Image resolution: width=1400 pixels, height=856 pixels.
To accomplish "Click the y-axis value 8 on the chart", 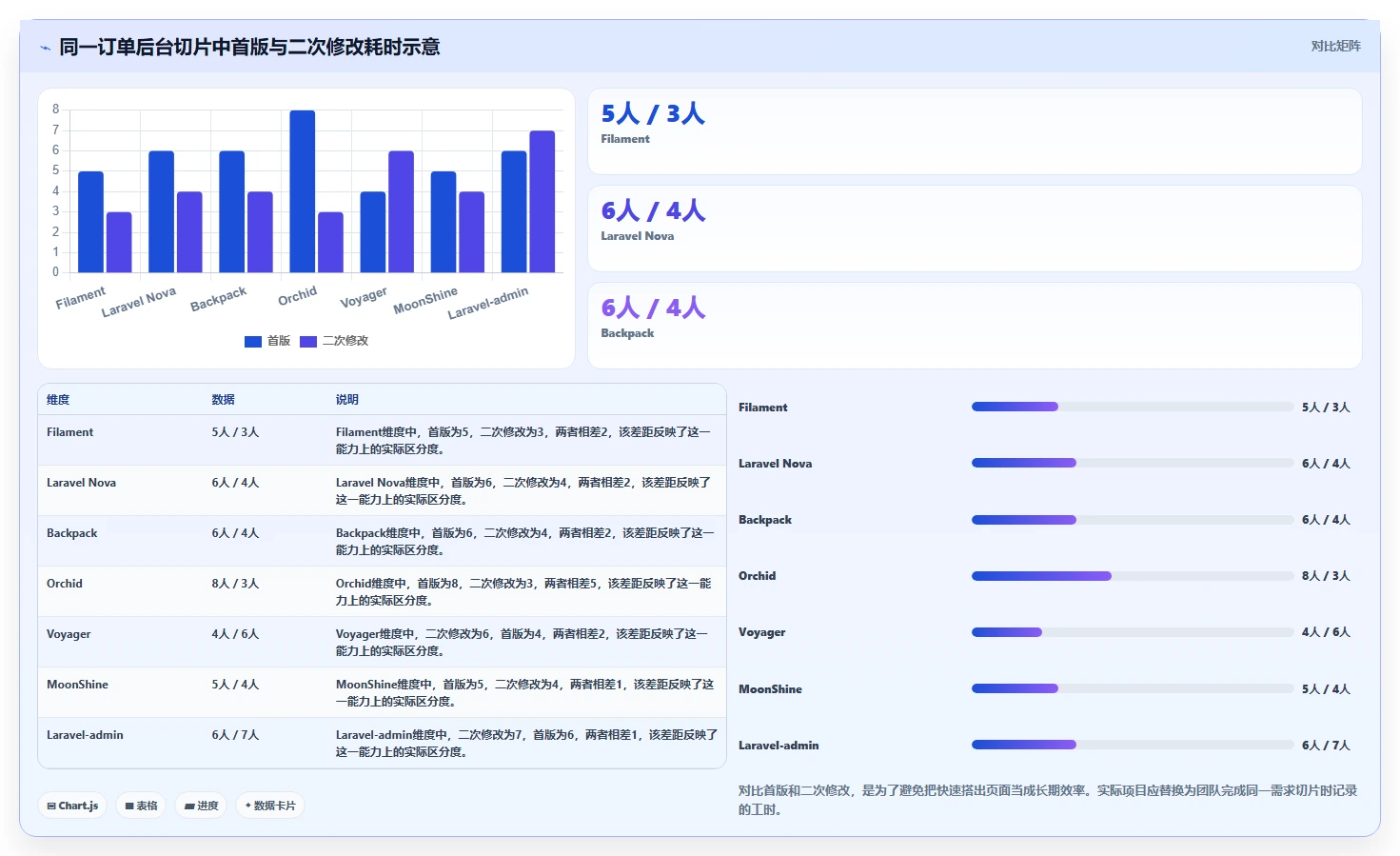I will pos(55,109).
